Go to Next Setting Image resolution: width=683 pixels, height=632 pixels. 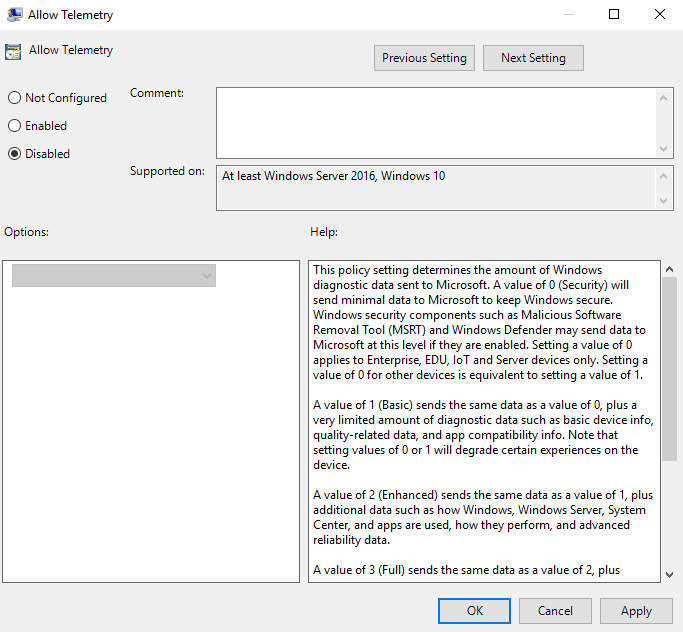(x=533, y=58)
